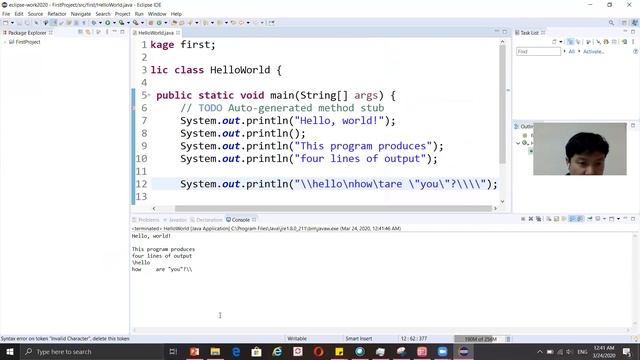Click the editor vertical scrollbar

coord(502,104)
